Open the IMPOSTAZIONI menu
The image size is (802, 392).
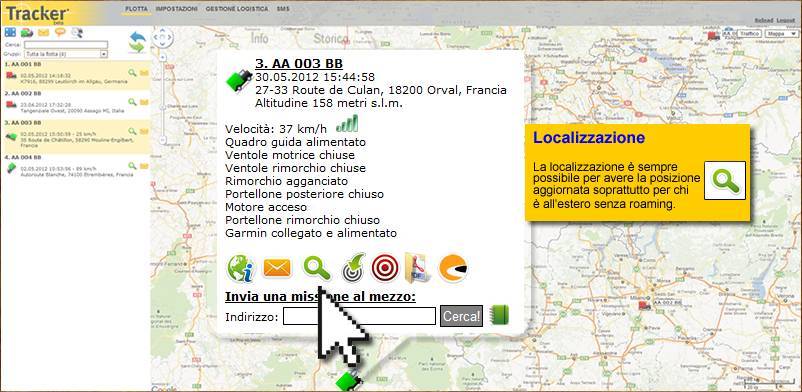176,9
